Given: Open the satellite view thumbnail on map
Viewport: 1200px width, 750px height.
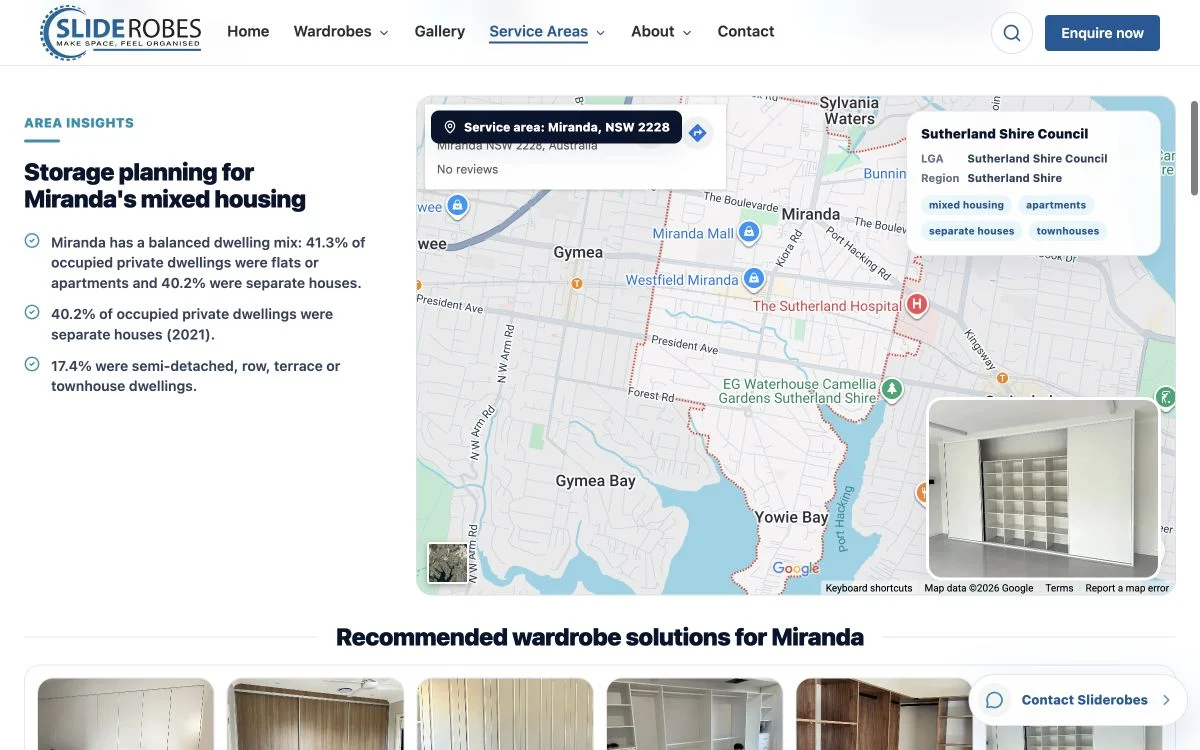Looking at the screenshot, I should tap(447, 563).
